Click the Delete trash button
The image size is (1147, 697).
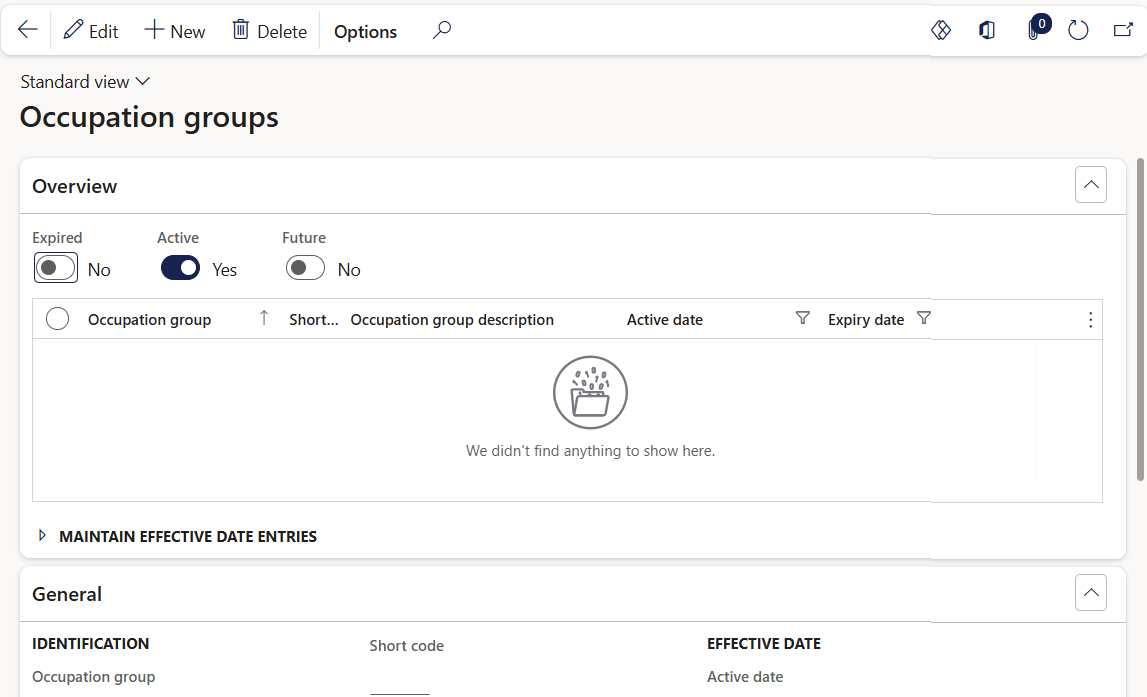tap(269, 31)
